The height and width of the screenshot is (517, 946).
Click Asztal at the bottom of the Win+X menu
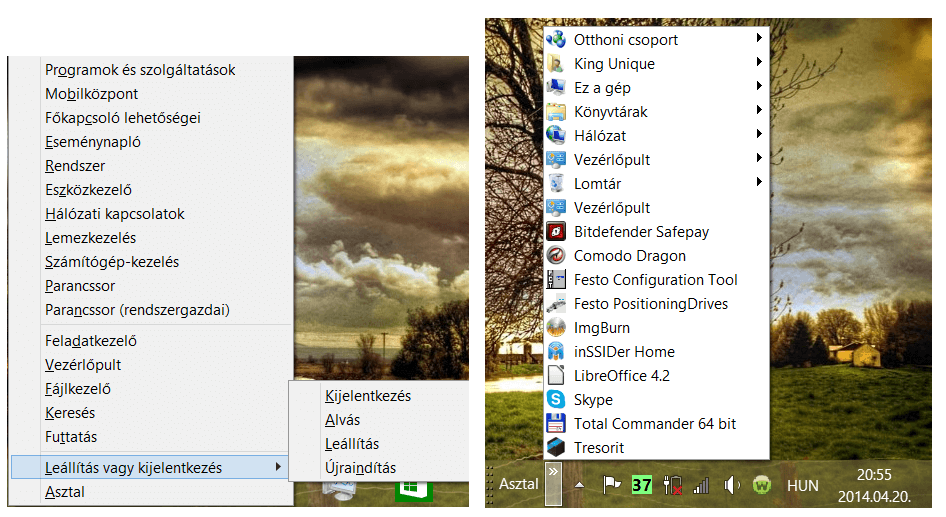tap(65, 492)
